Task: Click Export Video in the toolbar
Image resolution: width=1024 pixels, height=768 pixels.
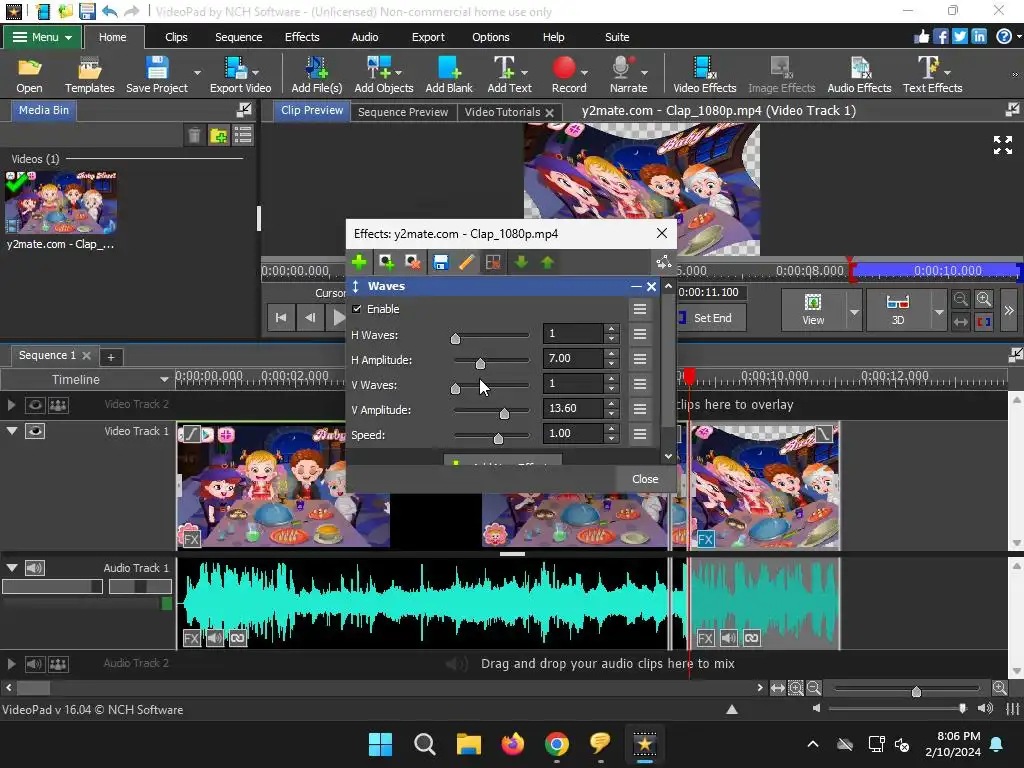Action: (x=240, y=74)
